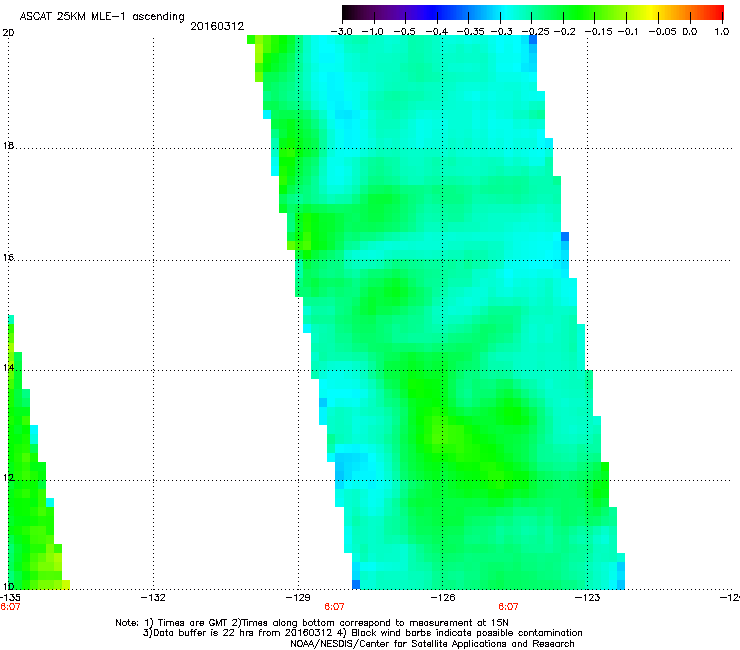Click the -0.1 color scale label
This screenshot has width=740, height=650.
click(628, 32)
